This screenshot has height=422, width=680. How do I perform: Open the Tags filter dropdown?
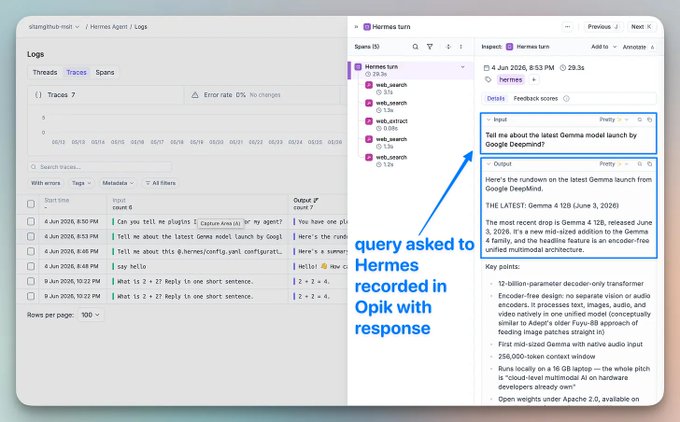81,183
